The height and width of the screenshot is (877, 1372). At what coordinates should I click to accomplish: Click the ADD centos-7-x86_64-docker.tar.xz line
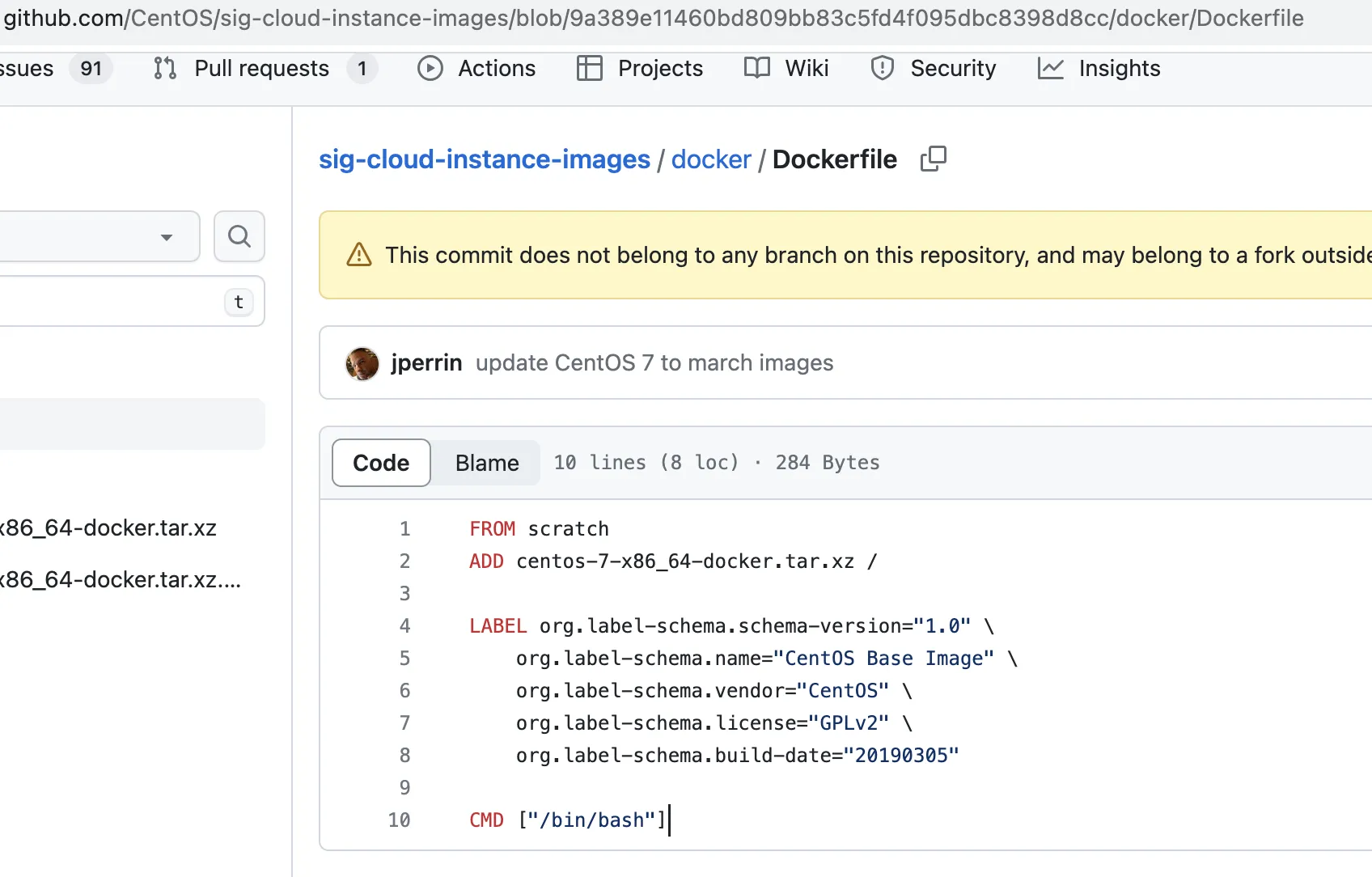(673, 561)
